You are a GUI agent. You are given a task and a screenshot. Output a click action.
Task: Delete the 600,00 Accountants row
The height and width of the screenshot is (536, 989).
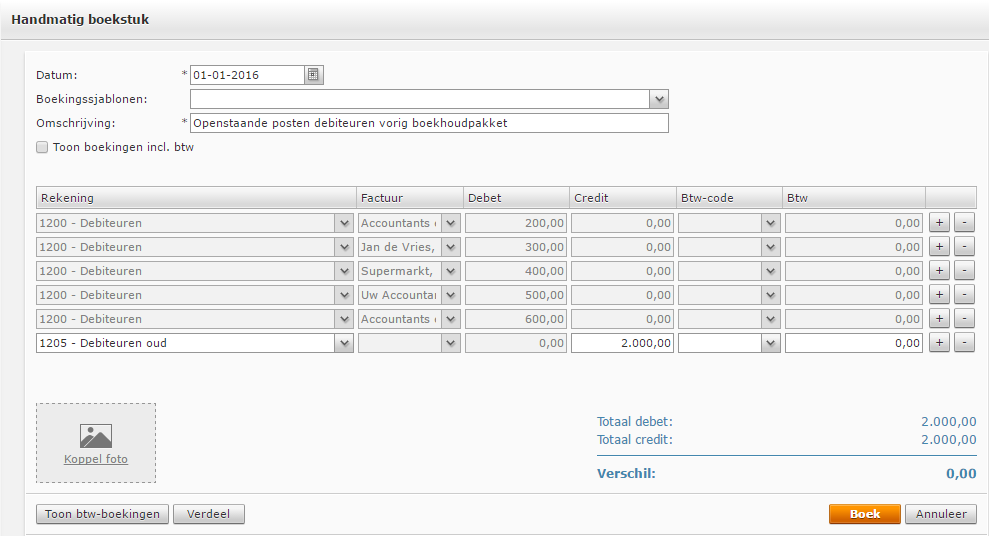point(964,319)
